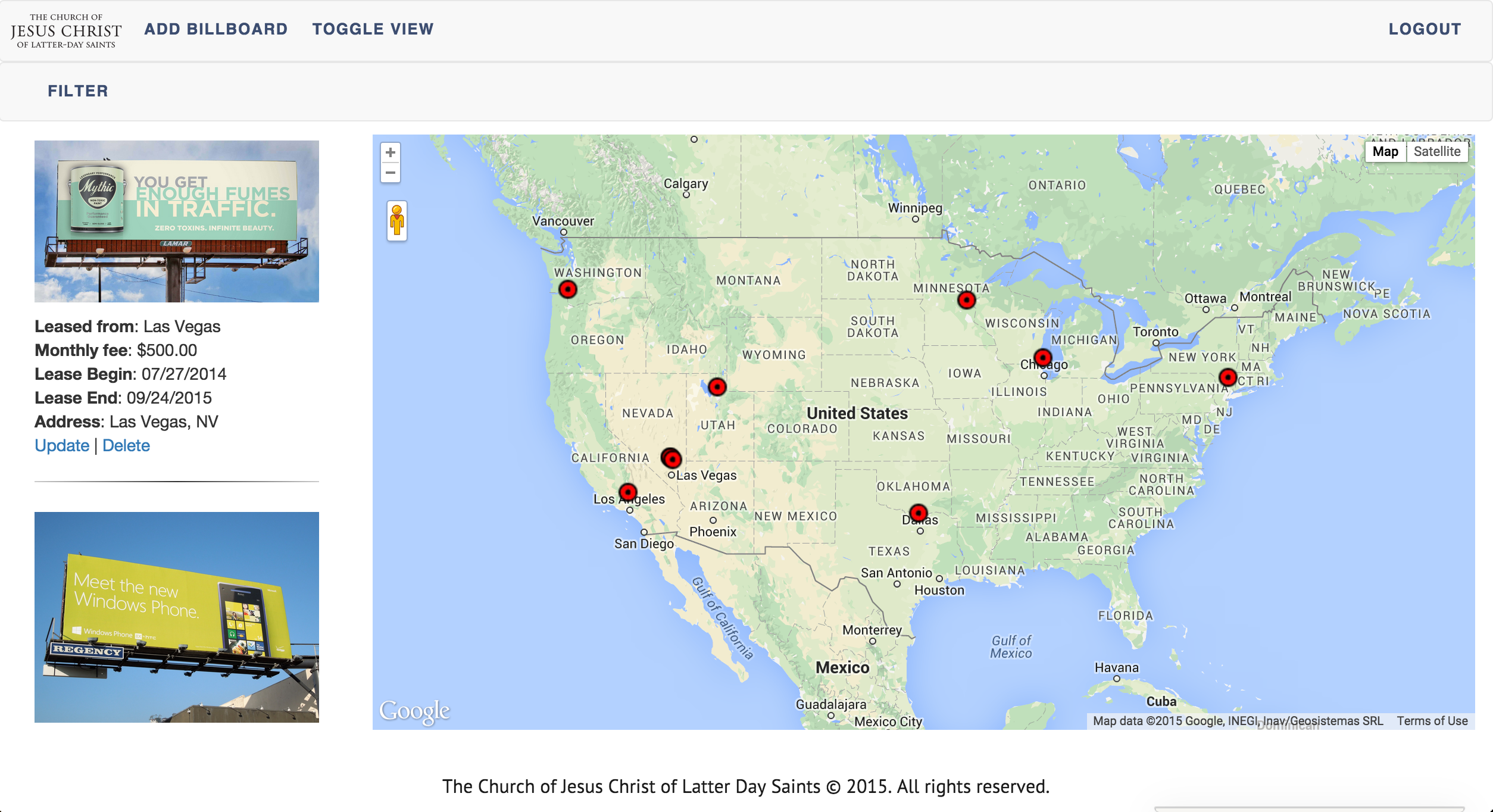
Task: Click the Delete link for Las Vegas billboard
Action: tap(126, 445)
